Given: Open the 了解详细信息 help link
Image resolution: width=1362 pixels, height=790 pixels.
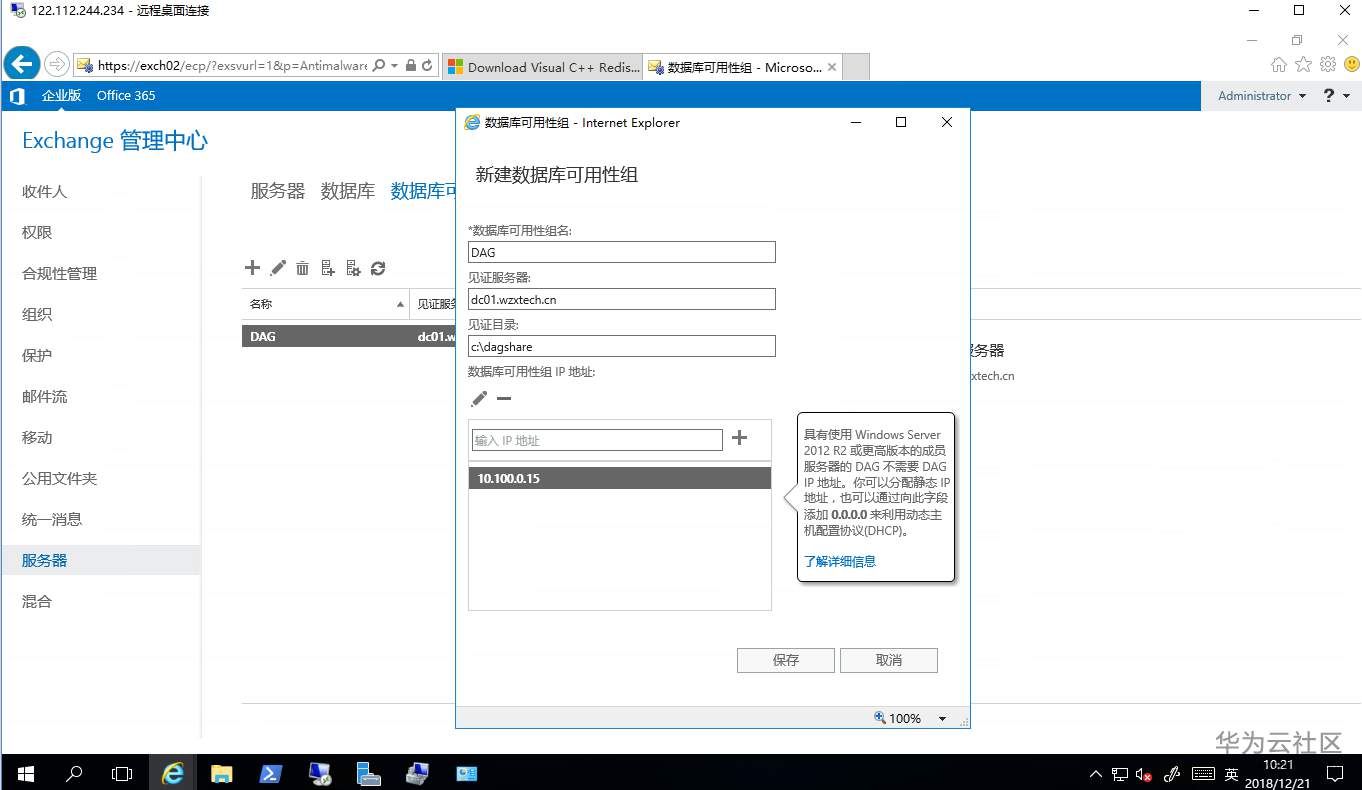Looking at the screenshot, I should coord(840,561).
